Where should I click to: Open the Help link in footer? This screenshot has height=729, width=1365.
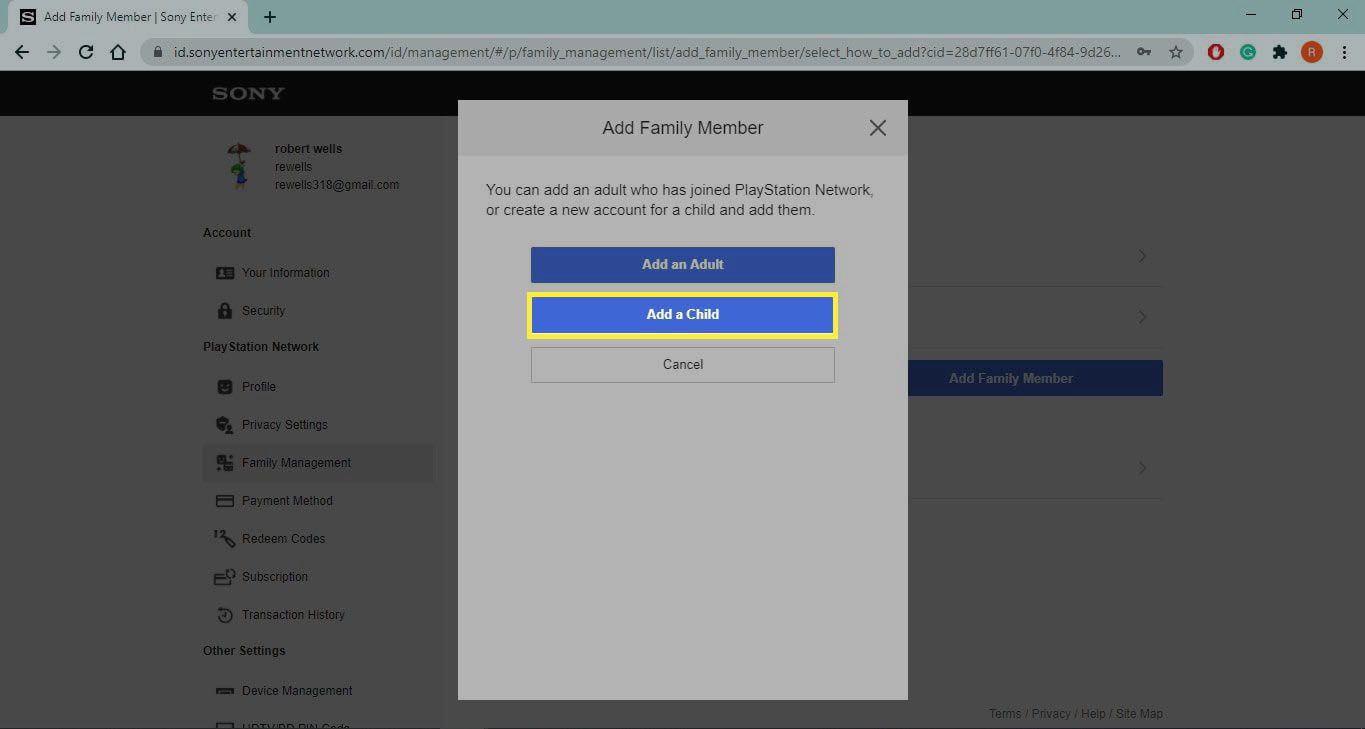(x=1093, y=714)
